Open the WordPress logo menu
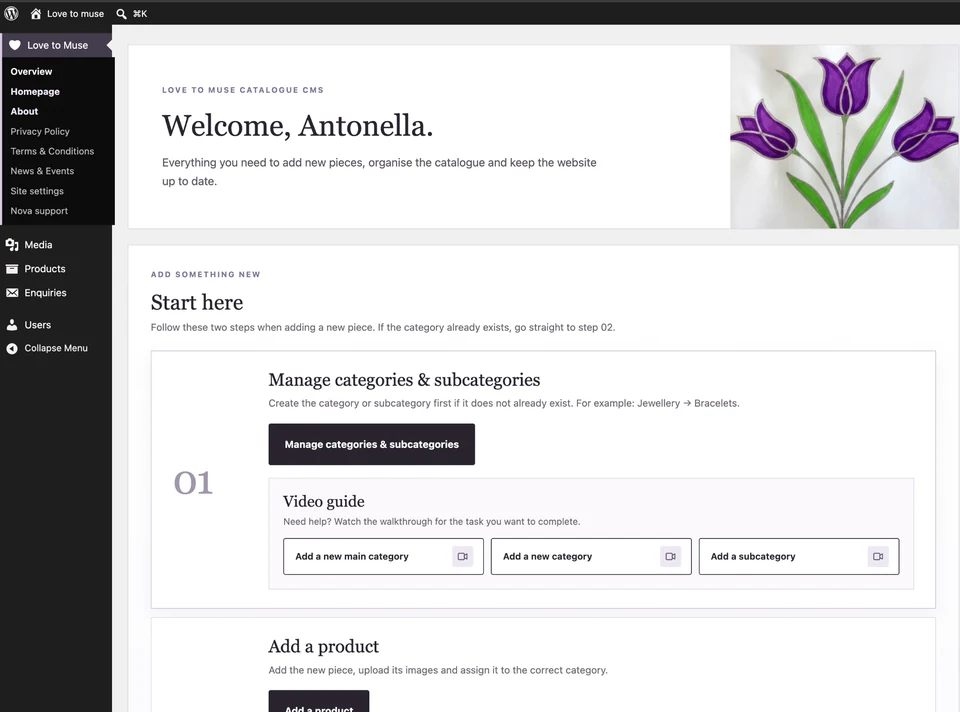Viewport: 960px width, 712px height. (x=12, y=13)
